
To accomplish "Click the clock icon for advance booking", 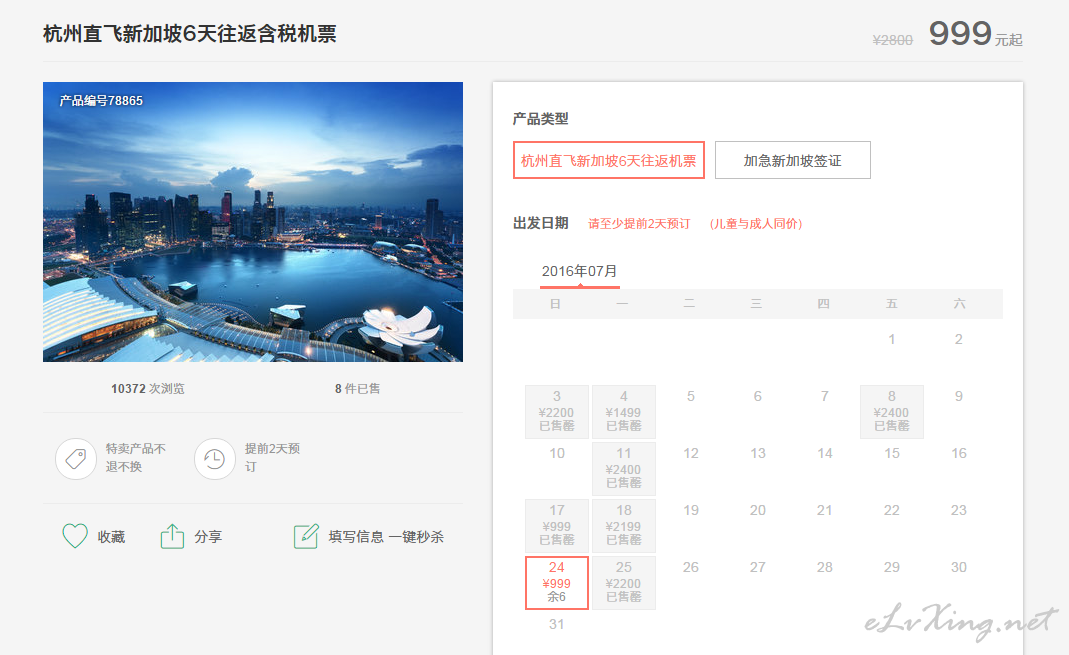I will coord(215,459).
